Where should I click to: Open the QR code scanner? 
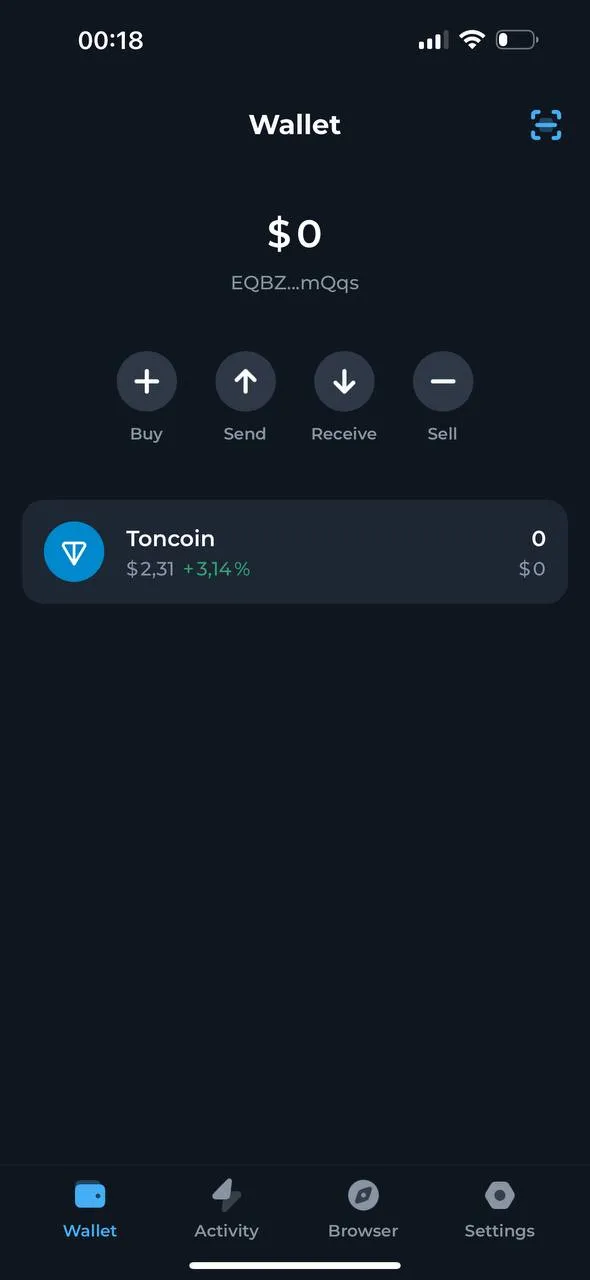545,124
